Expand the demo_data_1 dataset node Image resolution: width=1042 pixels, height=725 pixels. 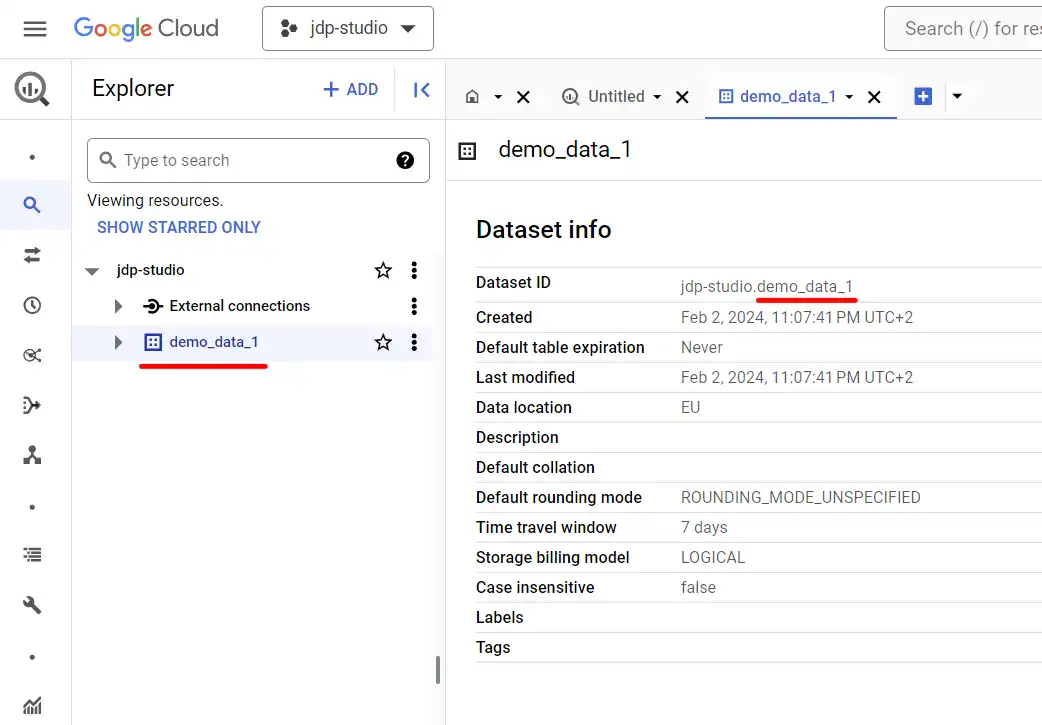[118, 342]
